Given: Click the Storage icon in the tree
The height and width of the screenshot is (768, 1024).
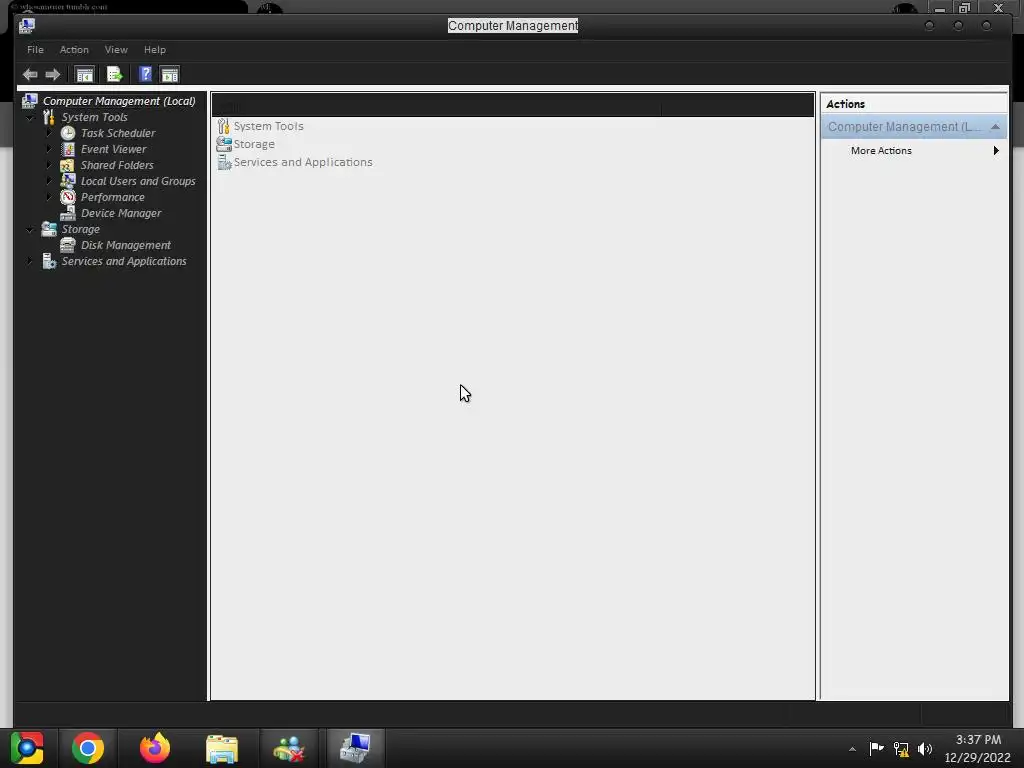Looking at the screenshot, I should coord(49,229).
